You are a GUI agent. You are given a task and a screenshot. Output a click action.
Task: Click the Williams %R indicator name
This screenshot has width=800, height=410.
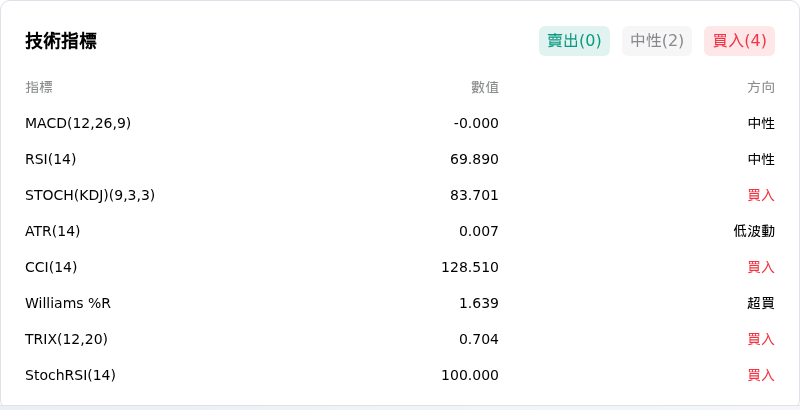tap(68, 303)
